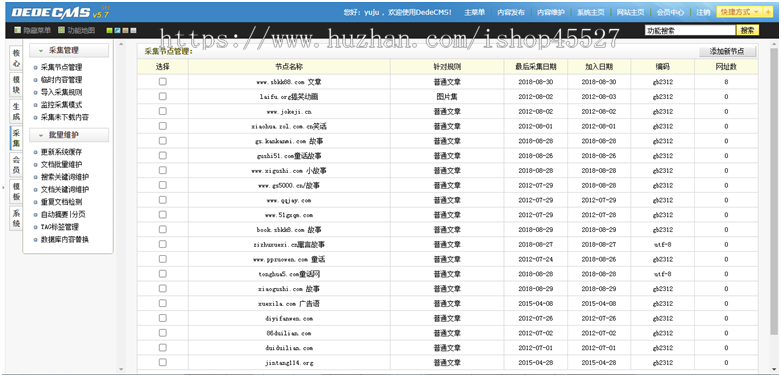
Task: Click the 最后采集日期 column header
Action: (x=535, y=67)
